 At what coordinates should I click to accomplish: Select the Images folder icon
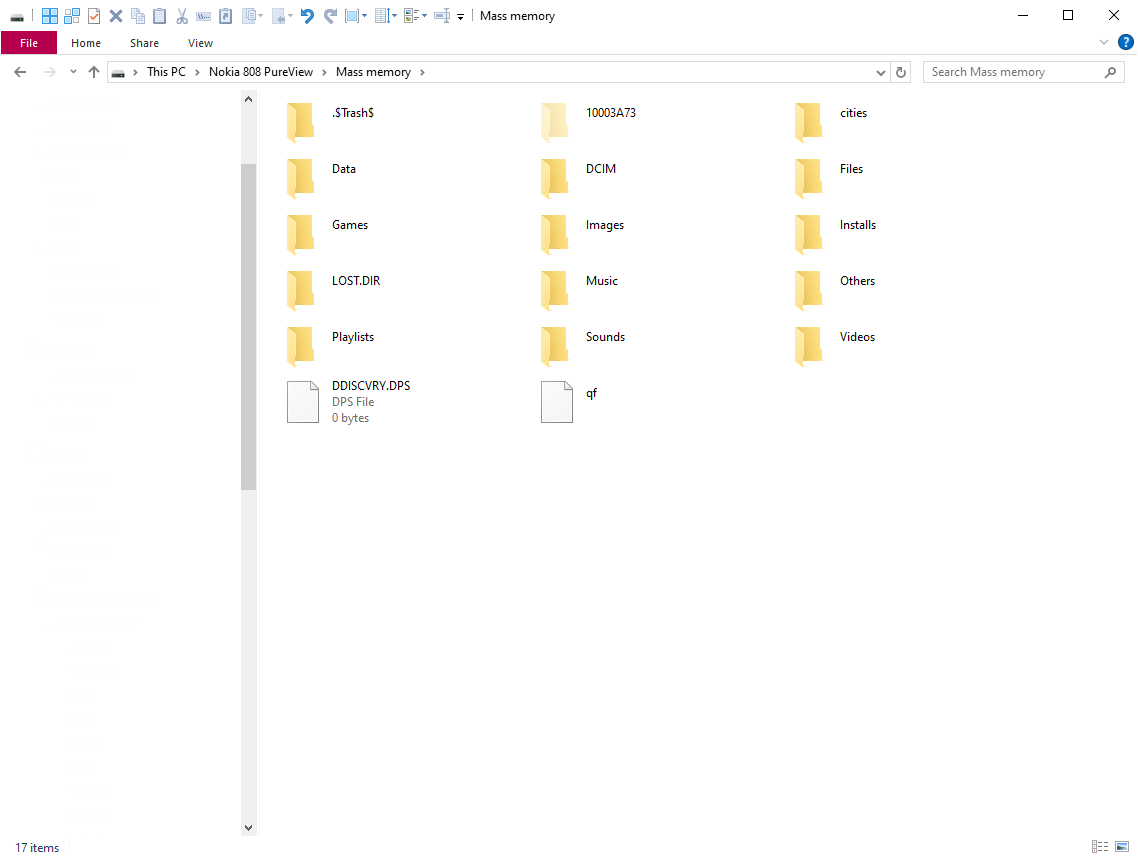pyautogui.click(x=554, y=233)
